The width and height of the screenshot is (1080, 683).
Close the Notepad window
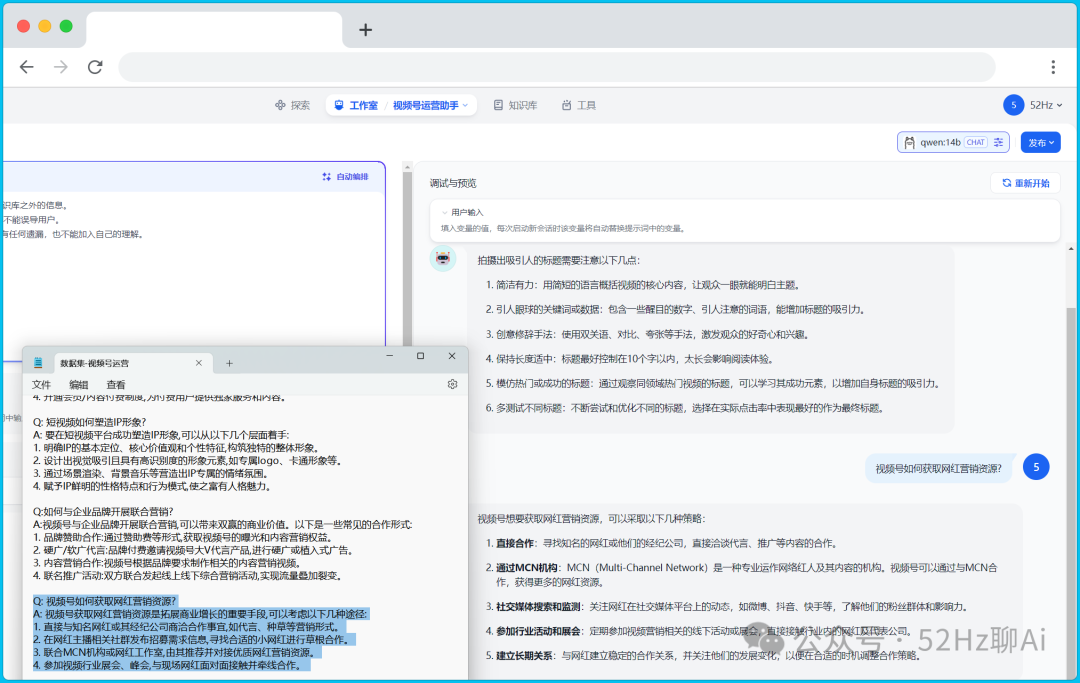[452, 356]
